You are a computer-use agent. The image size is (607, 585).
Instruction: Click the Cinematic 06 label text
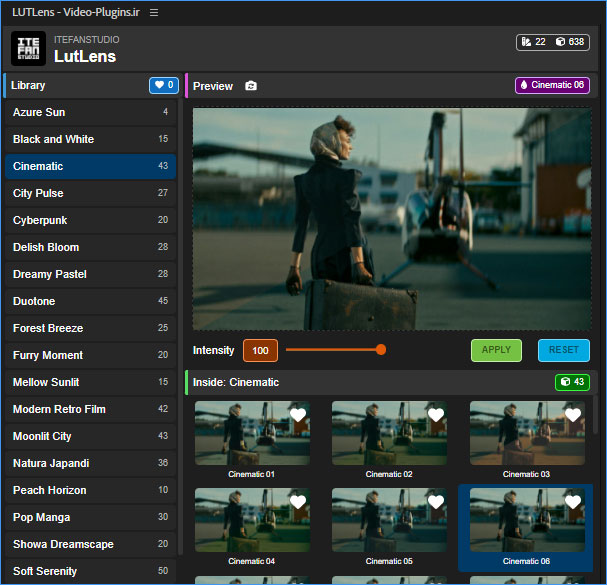526,561
